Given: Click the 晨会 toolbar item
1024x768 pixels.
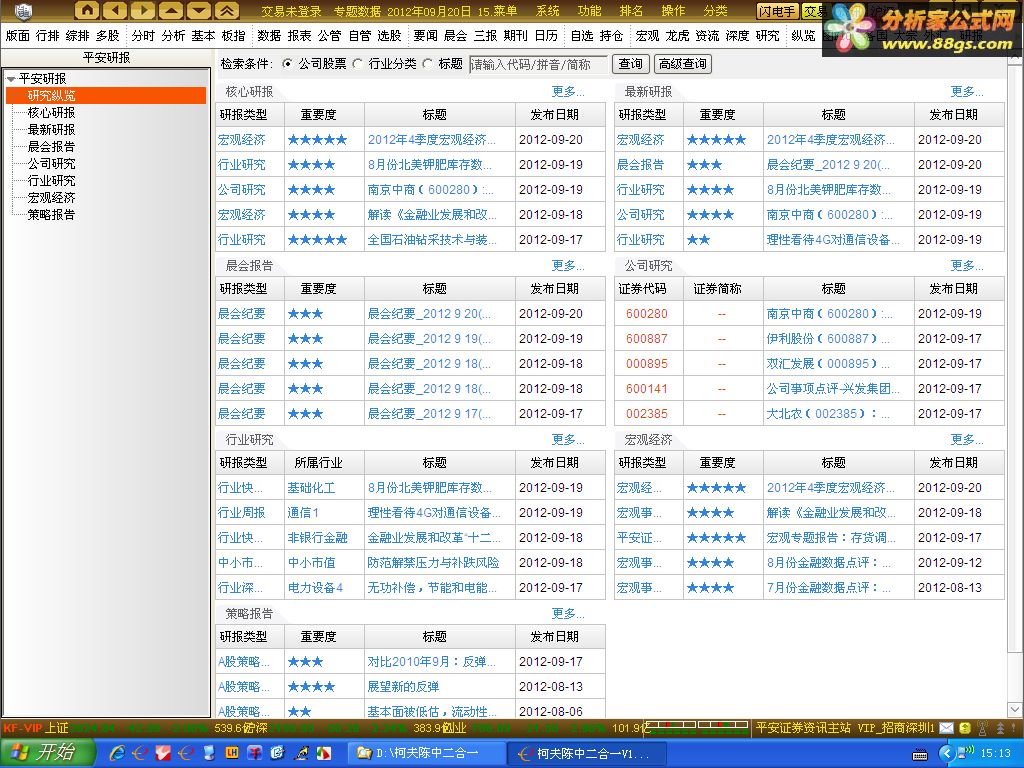Looking at the screenshot, I should (455, 35).
